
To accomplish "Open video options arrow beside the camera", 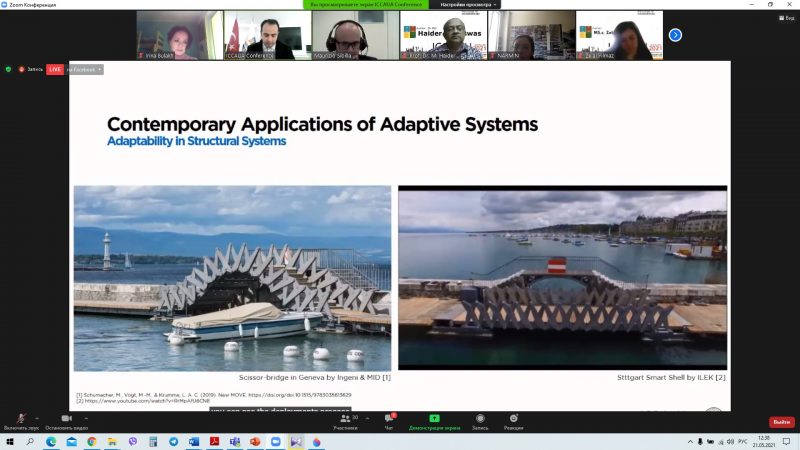I will pyautogui.click(x=86, y=418).
